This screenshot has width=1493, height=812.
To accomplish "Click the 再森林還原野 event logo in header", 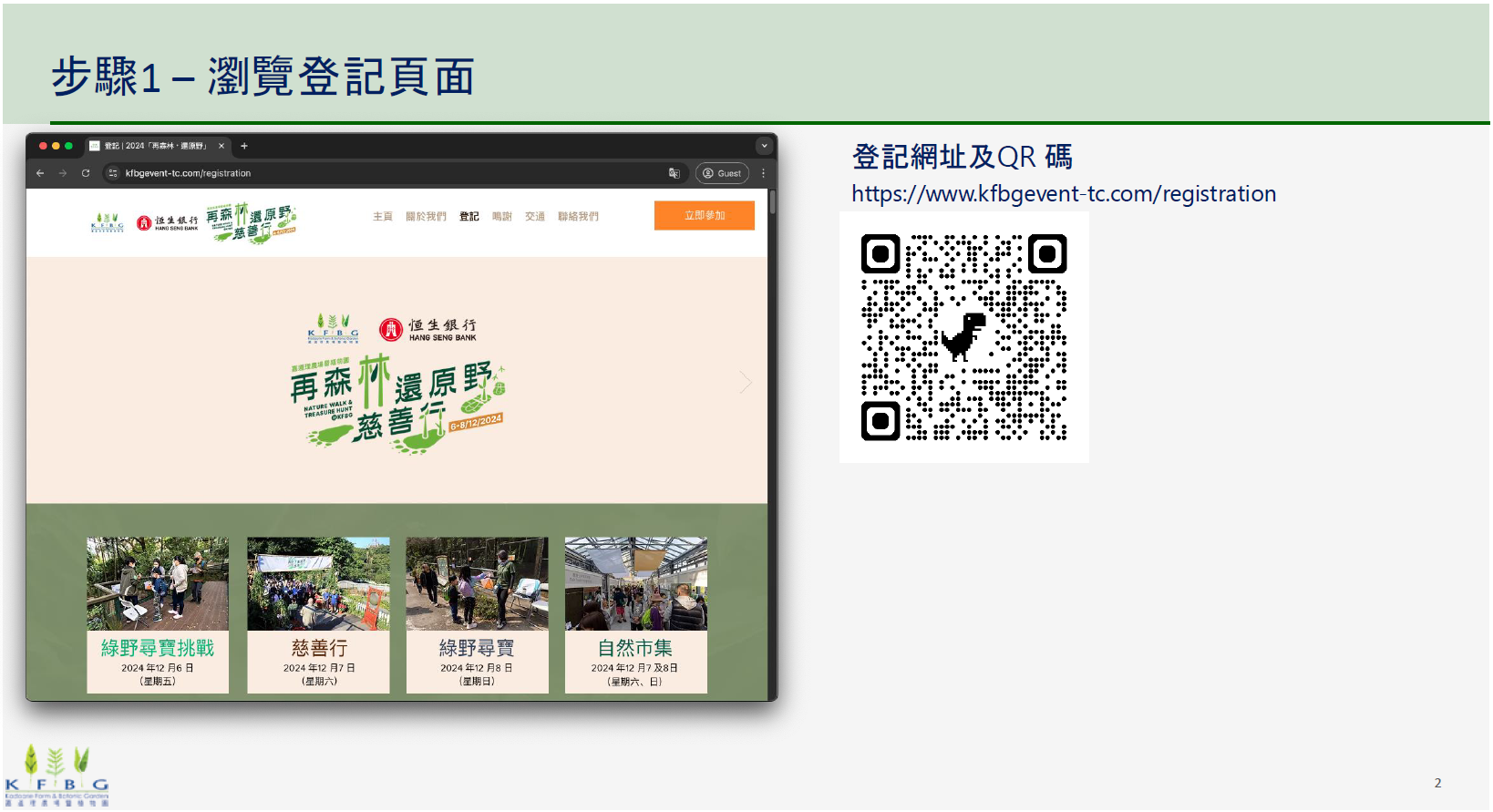I will [x=251, y=222].
